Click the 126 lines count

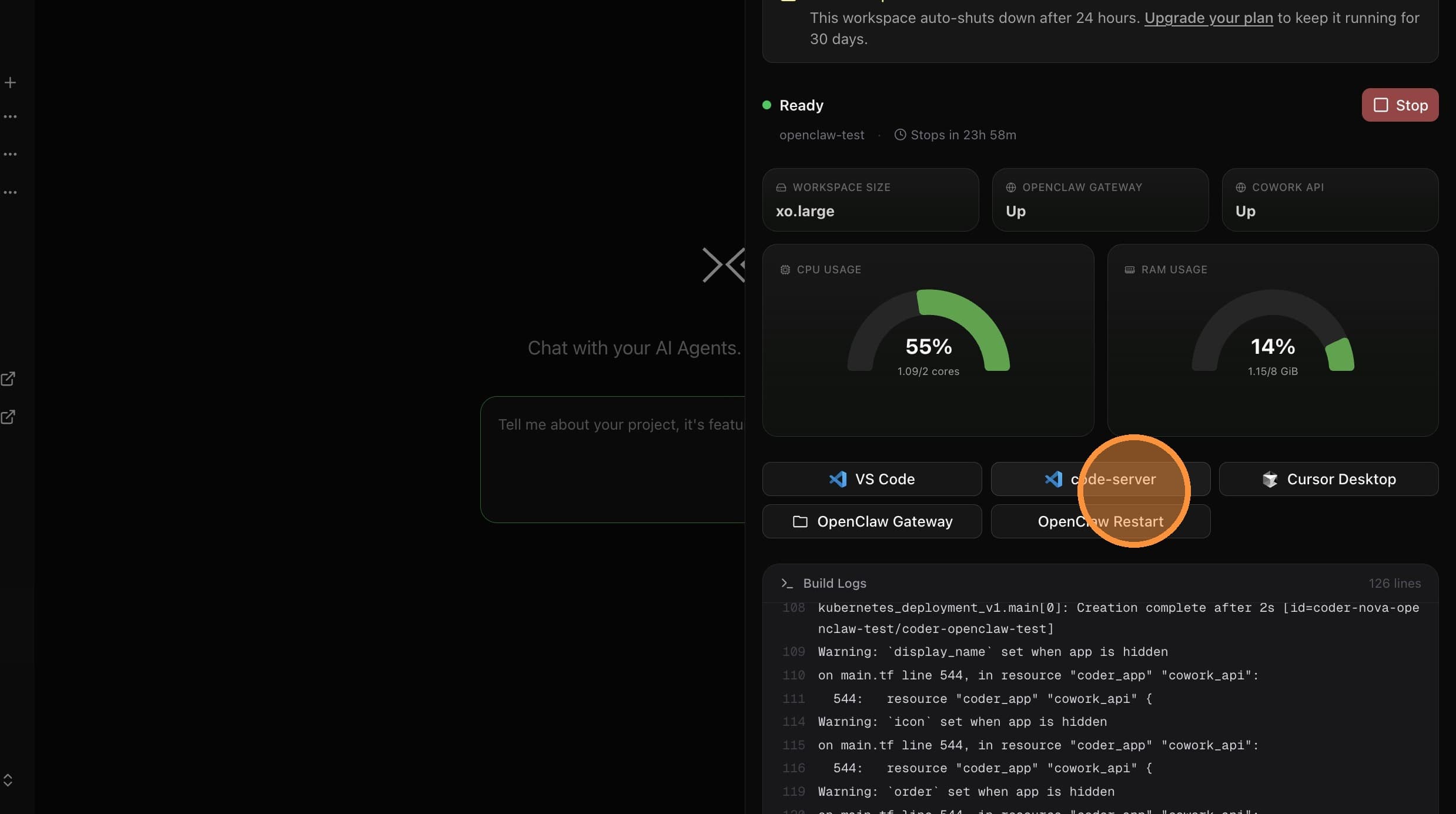click(x=1394, y=583)
